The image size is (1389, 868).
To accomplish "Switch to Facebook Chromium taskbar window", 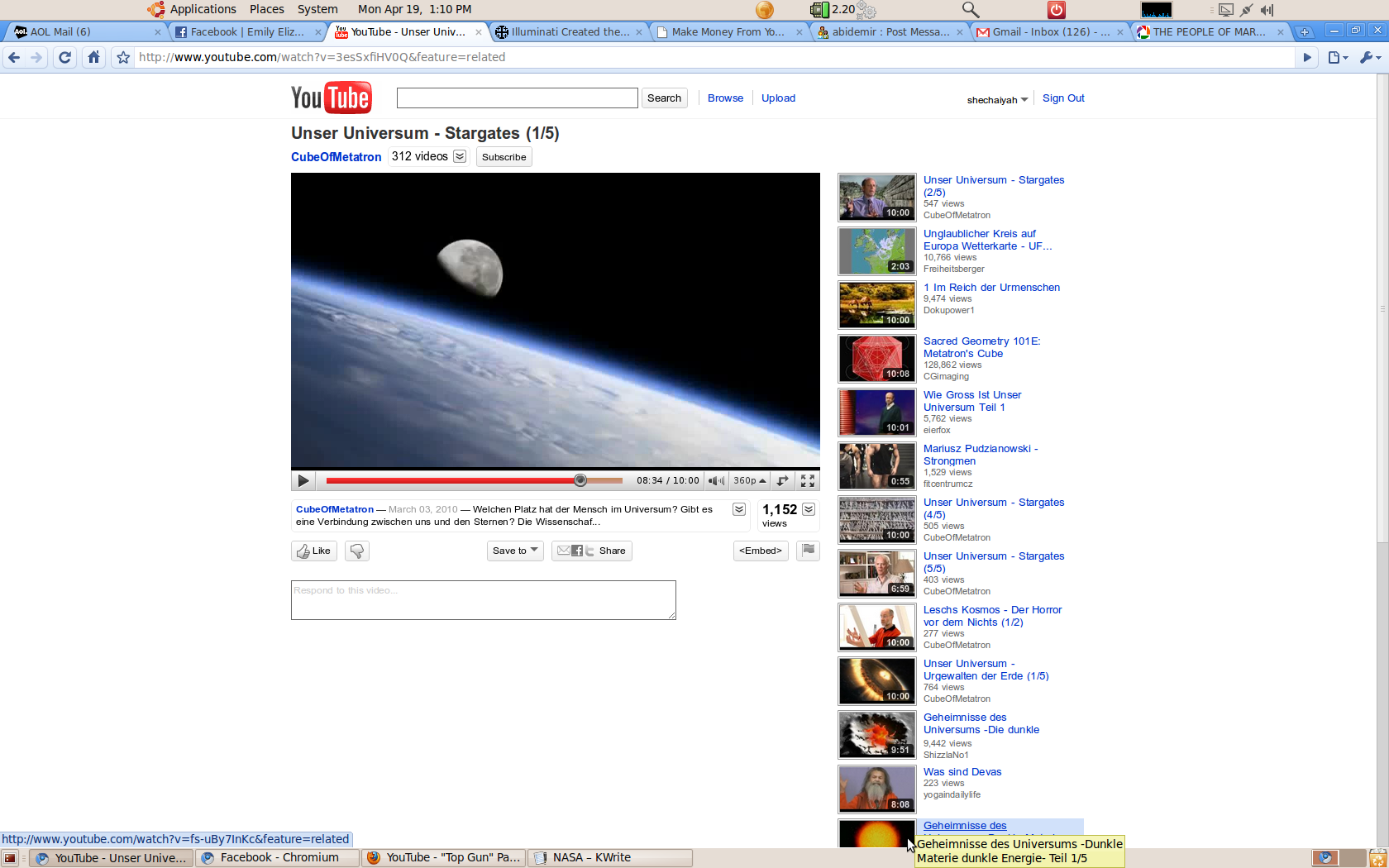I will tap(278, 858).
